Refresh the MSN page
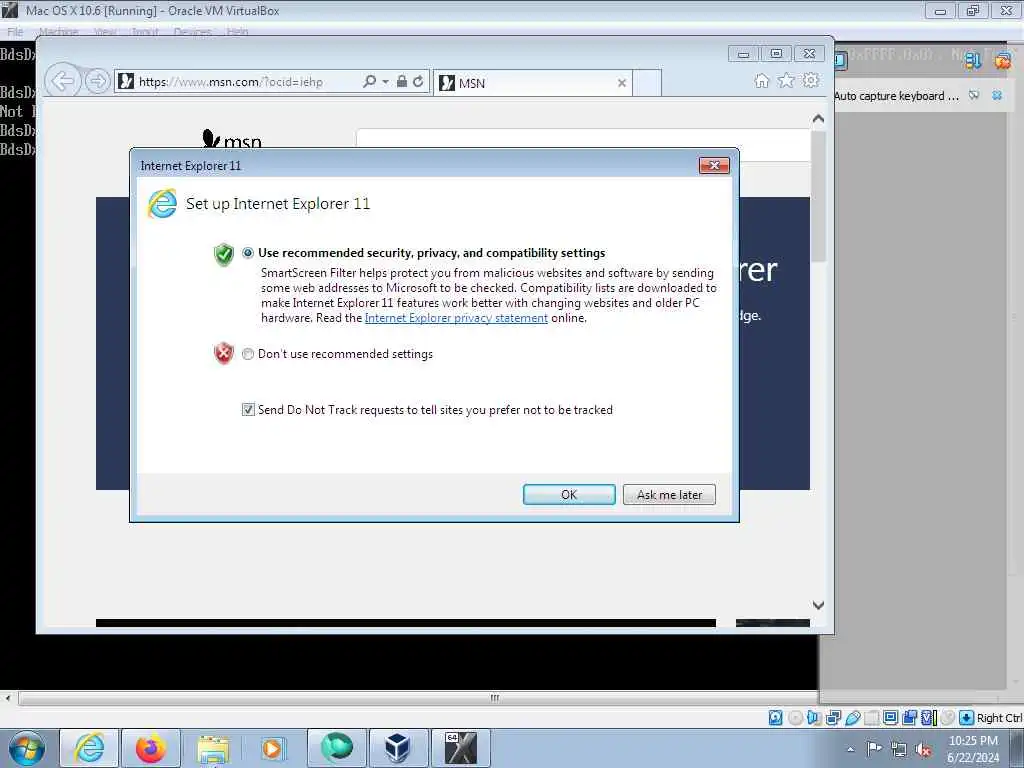The image size is (1024, 768). (x=418, y=82)
